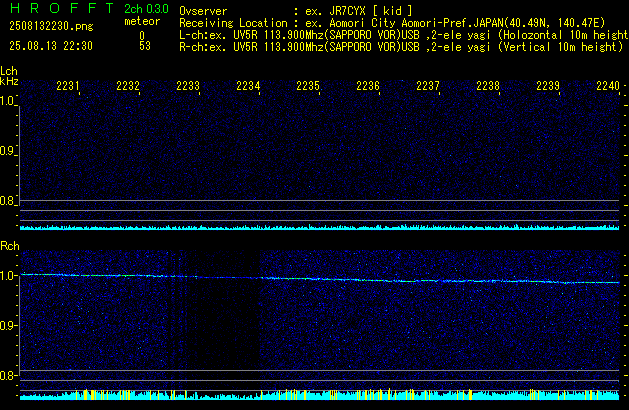Click the Lch 1.0 frequency label
The height and width of the screenshot is (410, 629).
pyautogui.click(x=7, y=101)
